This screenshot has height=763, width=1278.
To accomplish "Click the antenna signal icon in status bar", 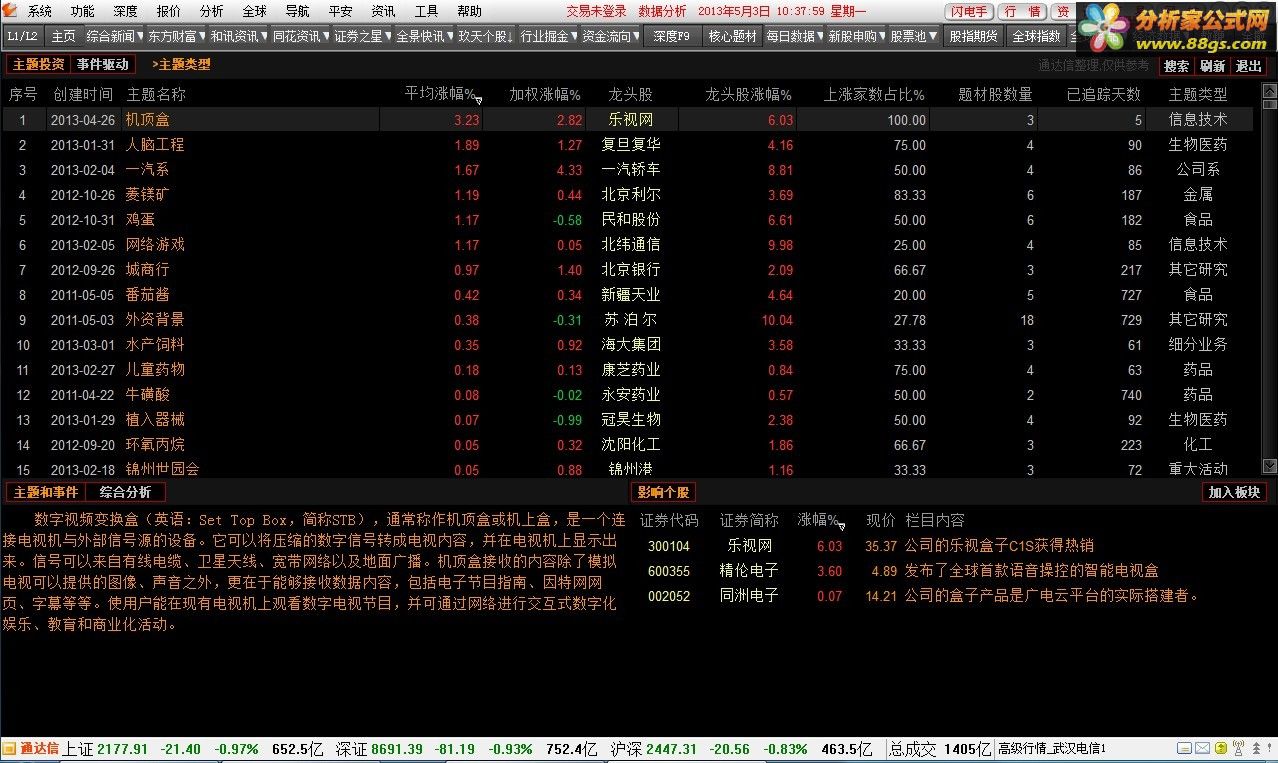I will coord(1239,749).
